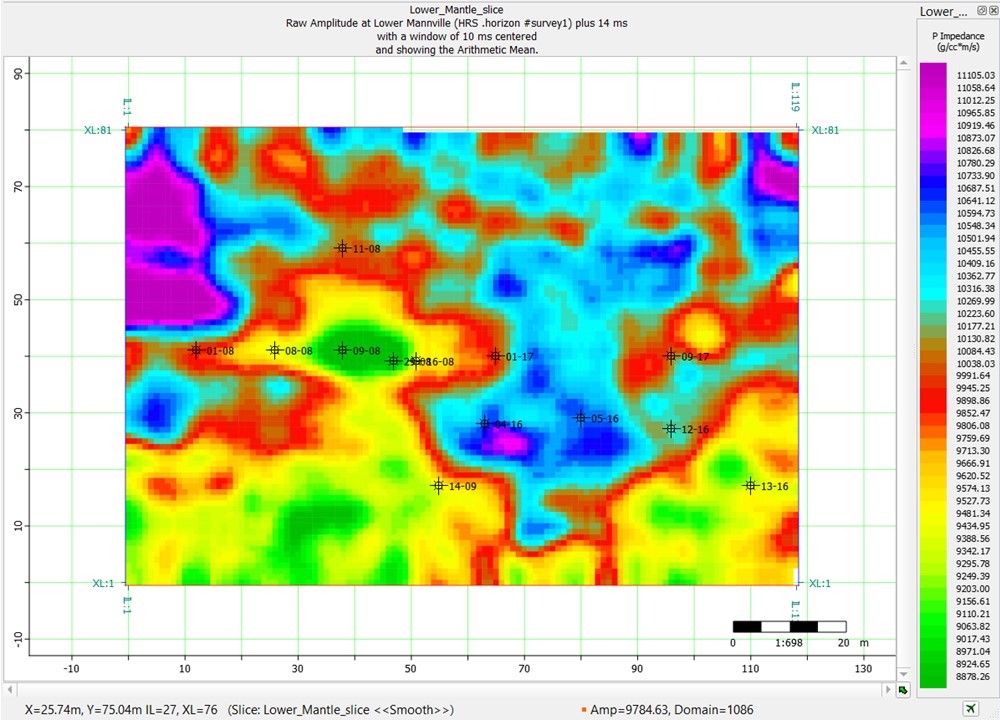Pick the red swatch beside 9898.86

click(933, 400)
